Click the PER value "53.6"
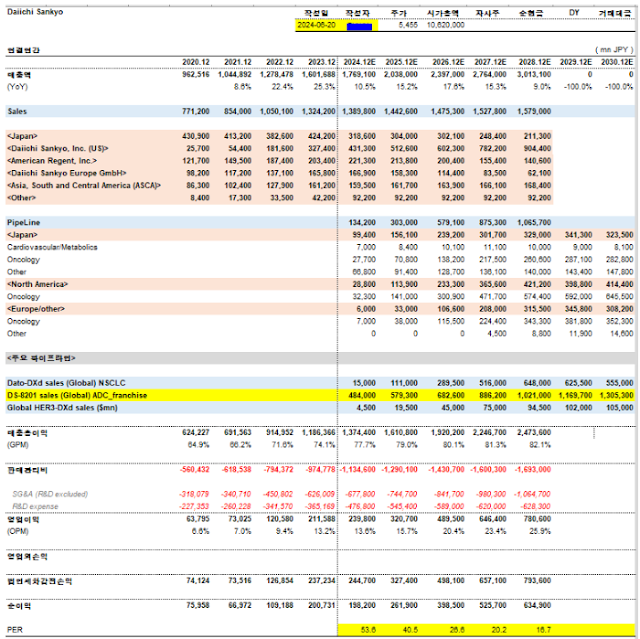640x639 pixels. 368,630
